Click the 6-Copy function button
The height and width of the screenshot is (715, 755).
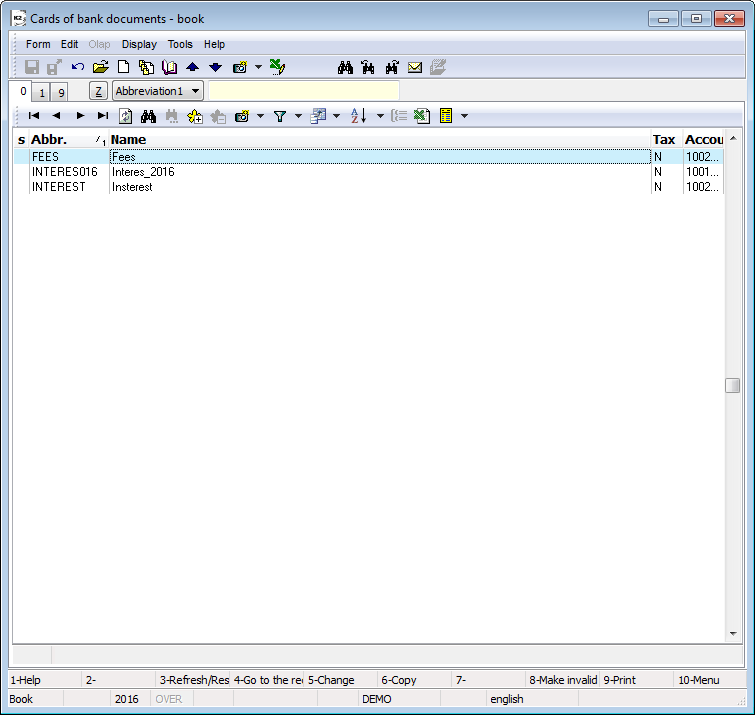(415, 680)
